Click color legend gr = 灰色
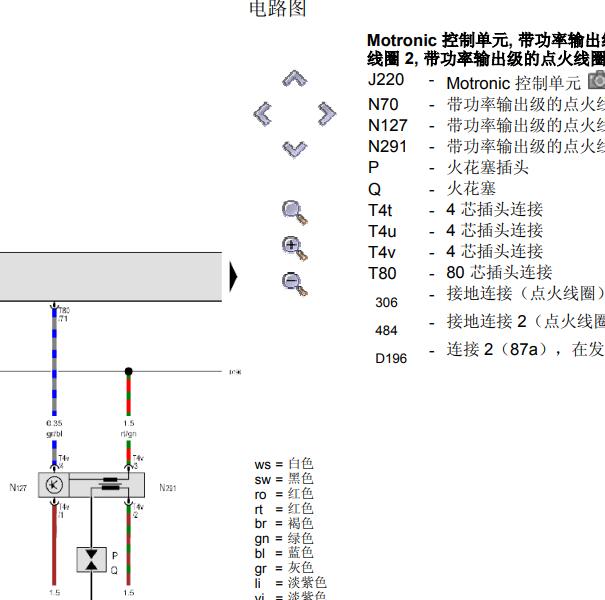The width and height of the screenshot is (605, 600). point(284,568)
